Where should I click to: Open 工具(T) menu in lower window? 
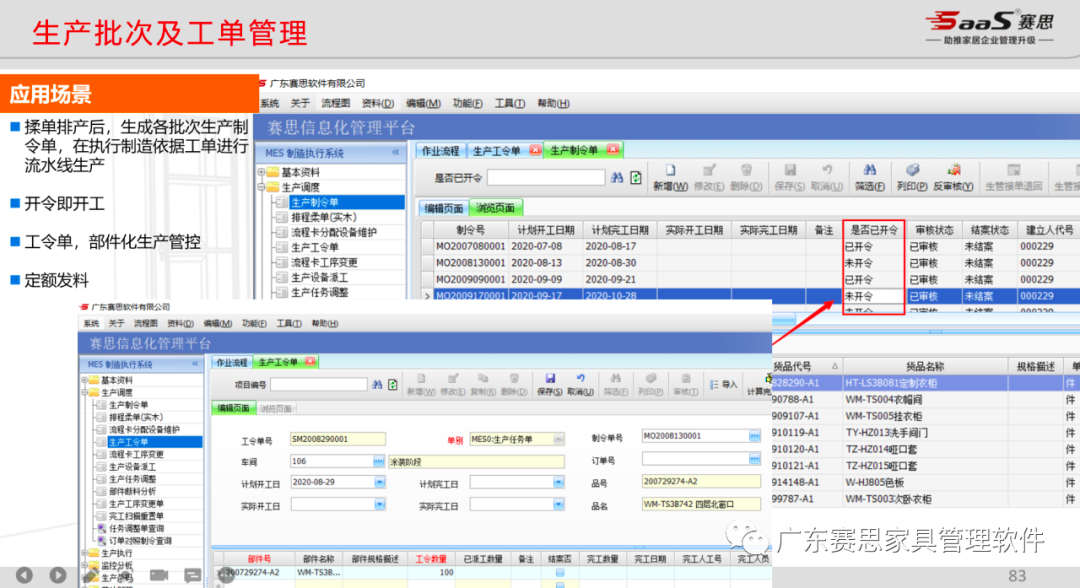click(x=289, y=324)
